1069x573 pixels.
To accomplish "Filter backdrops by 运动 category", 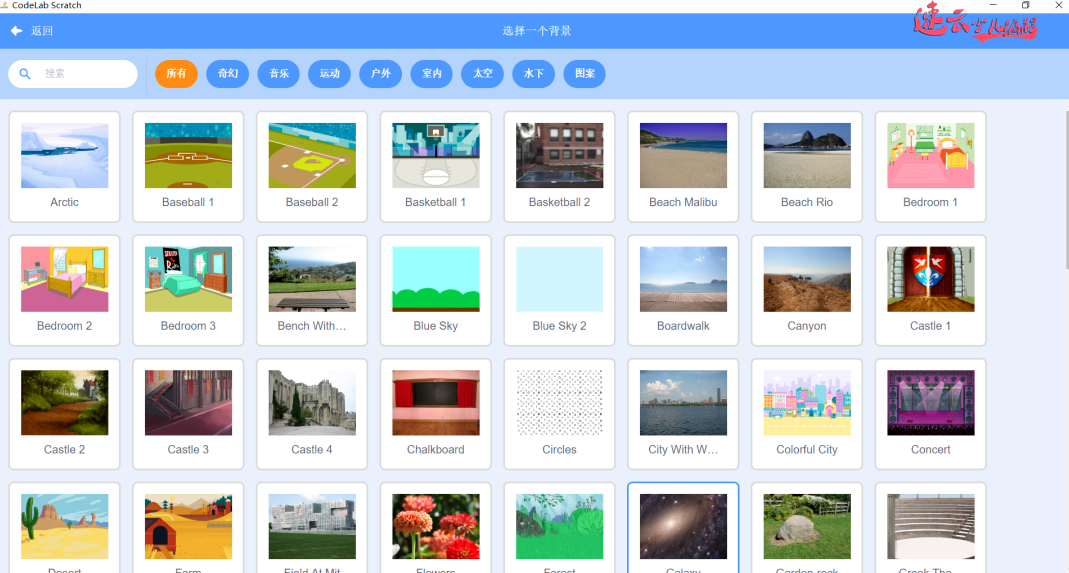I will [x=329, y=74].
